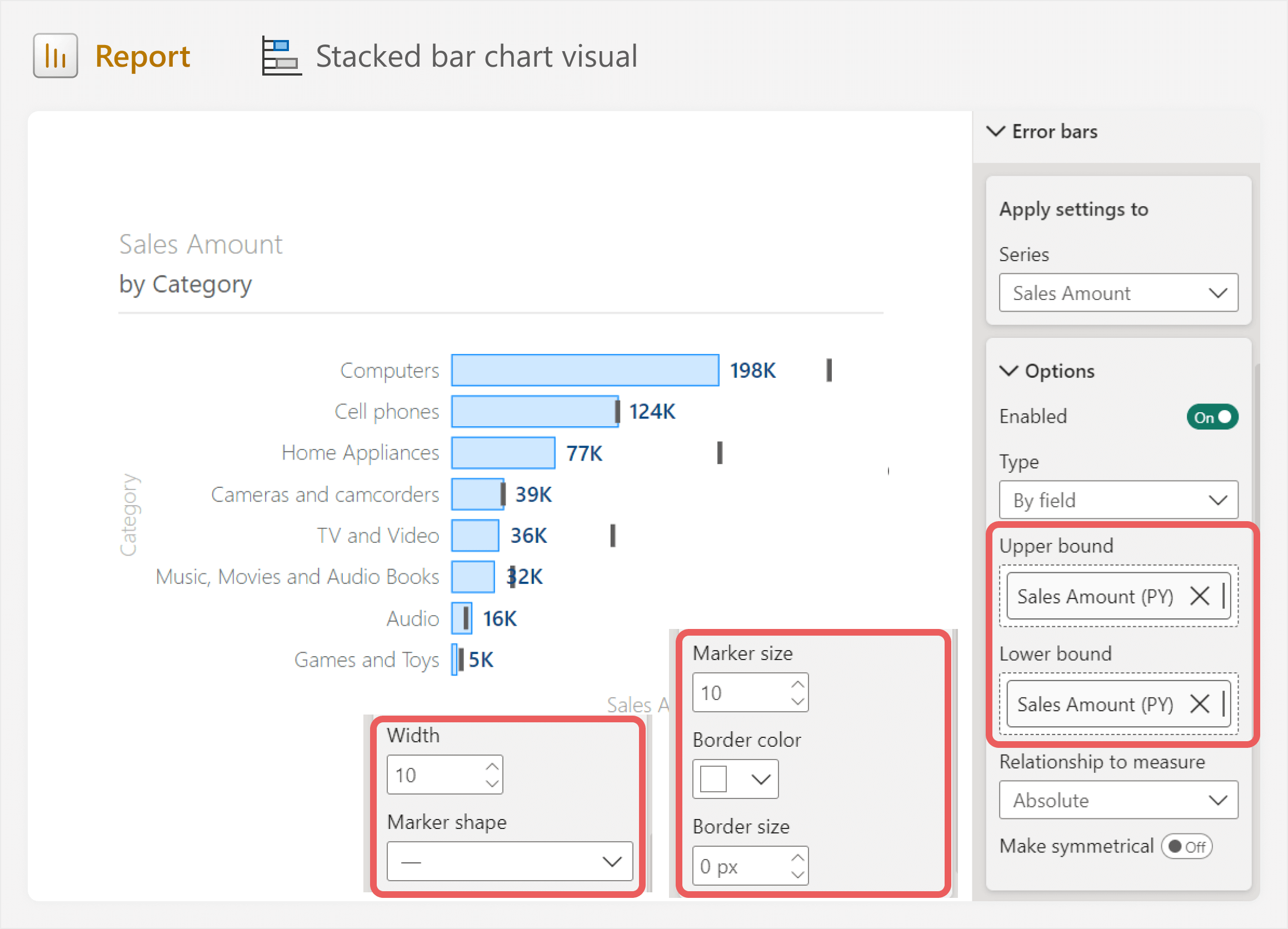Decrease the Border size value
This screenshot has height=929, width=1288.
point(797,875)
